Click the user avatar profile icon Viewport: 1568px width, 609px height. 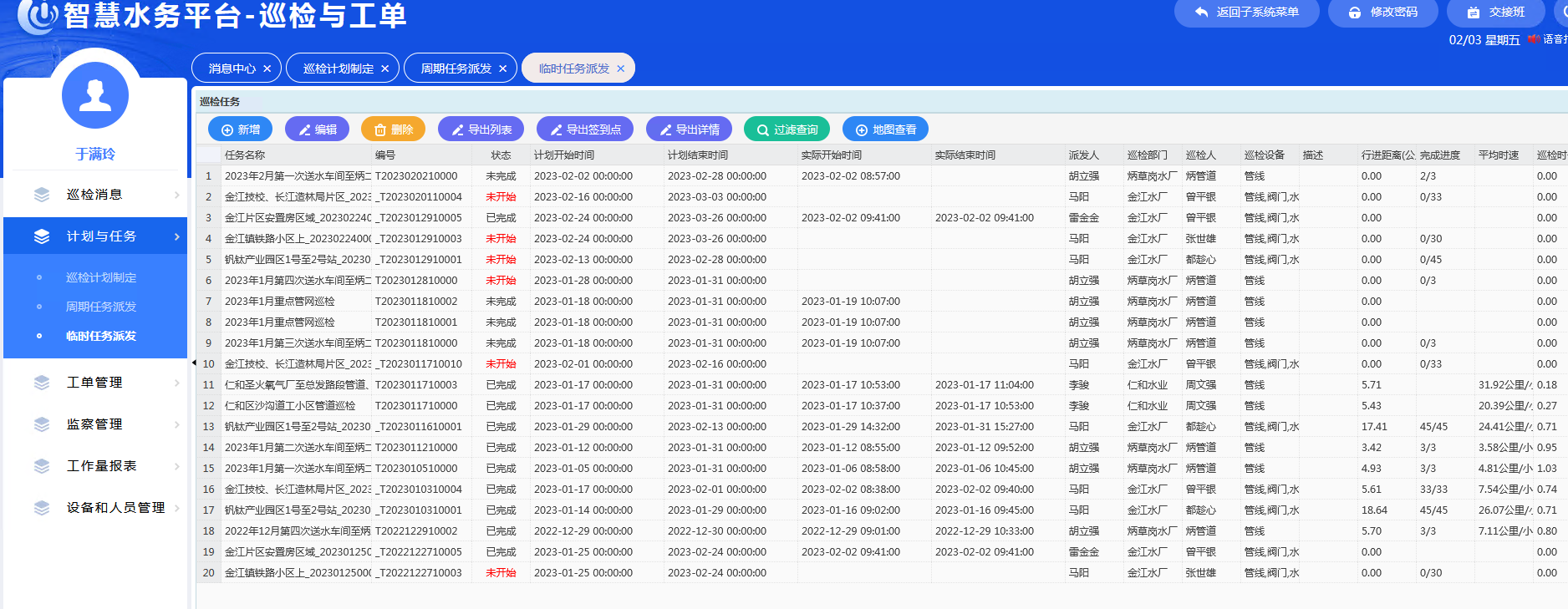pyautogui.click(x=95, y=96)
